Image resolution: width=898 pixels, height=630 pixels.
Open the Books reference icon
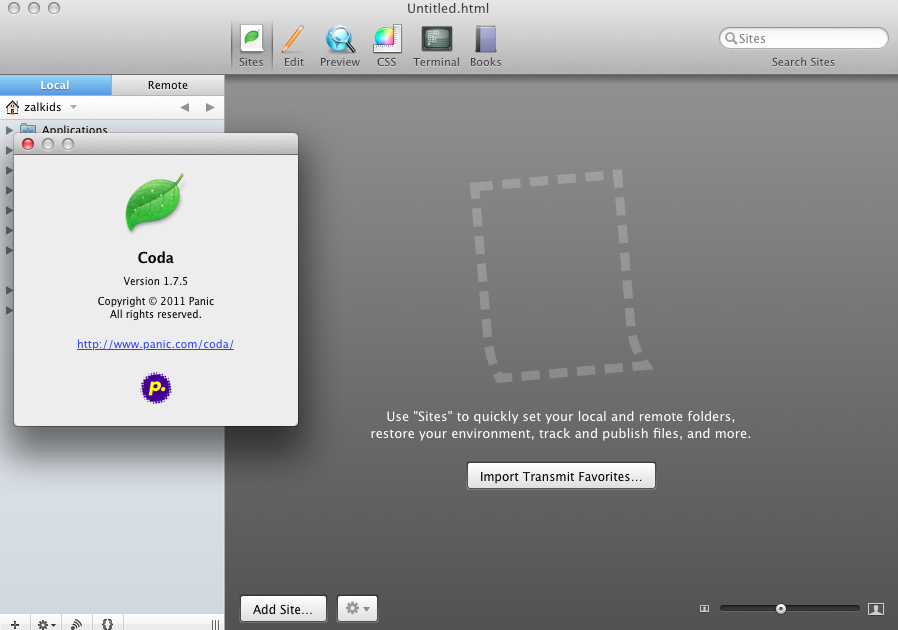[x=486, y=46]
